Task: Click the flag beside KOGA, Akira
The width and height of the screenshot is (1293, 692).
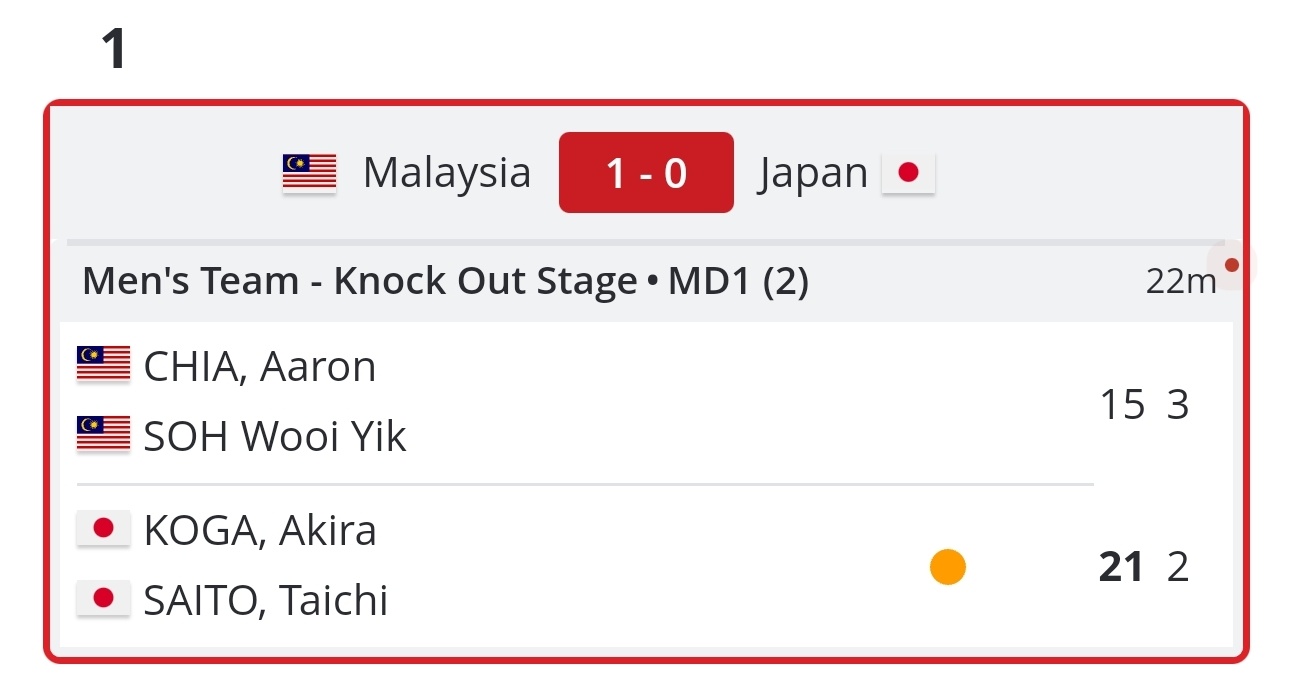Action: coord(103,528)
